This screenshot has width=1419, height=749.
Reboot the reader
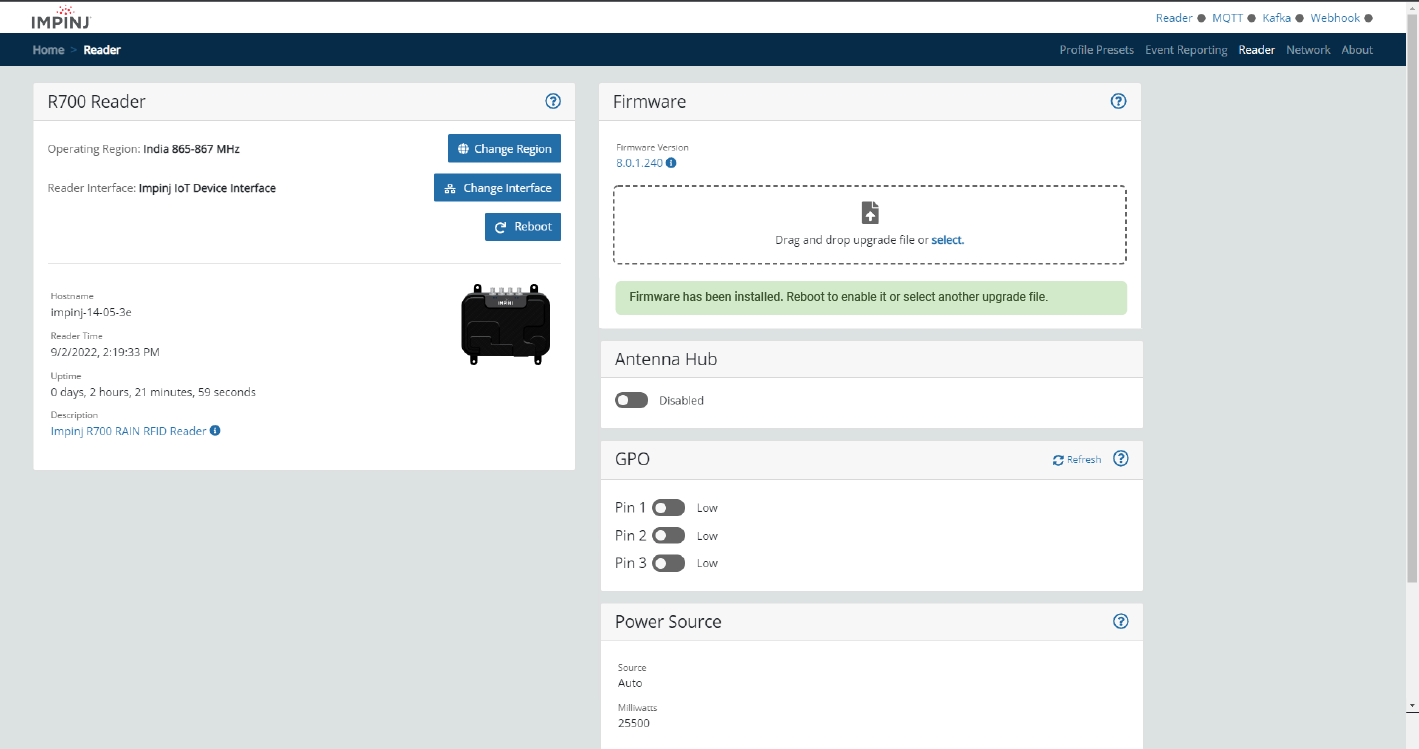pyautogui.click(x=523, y=227)
